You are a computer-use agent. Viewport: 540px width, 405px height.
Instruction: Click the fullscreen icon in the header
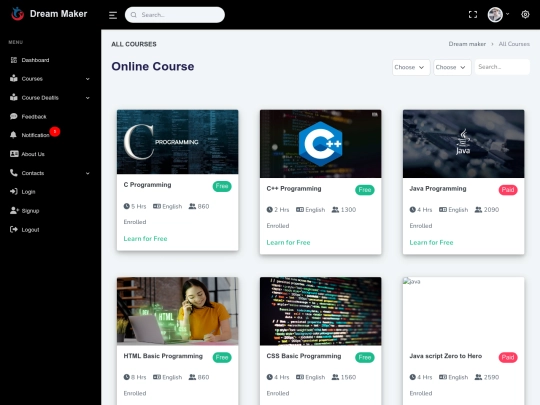point(473,14)
